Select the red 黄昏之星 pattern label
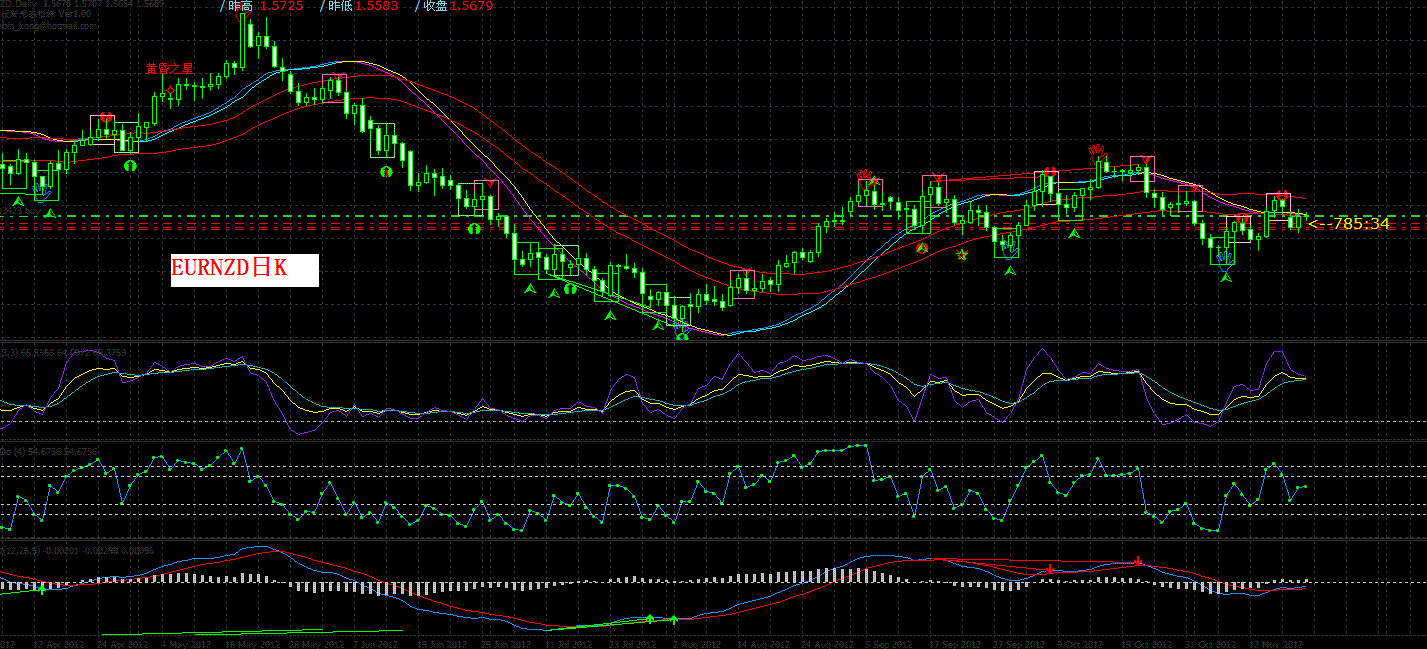 click(x=169, y=69)
